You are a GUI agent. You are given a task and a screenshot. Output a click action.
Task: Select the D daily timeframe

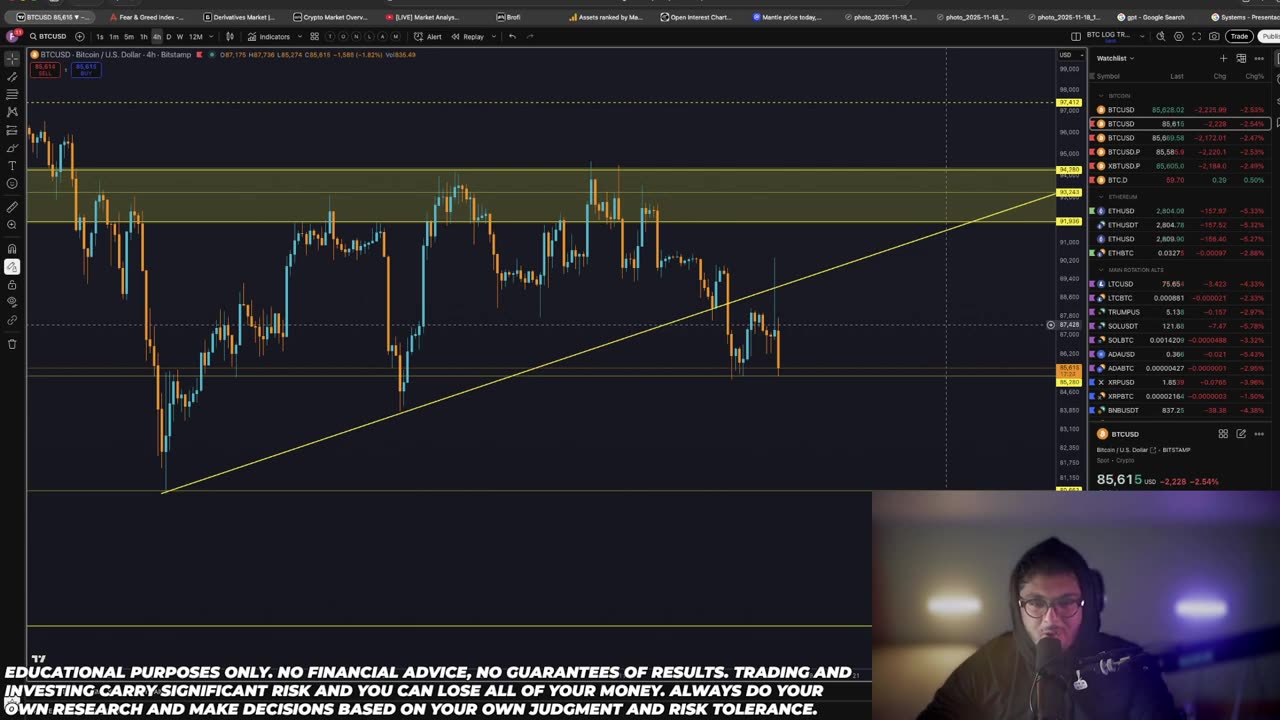pos(168,36)
